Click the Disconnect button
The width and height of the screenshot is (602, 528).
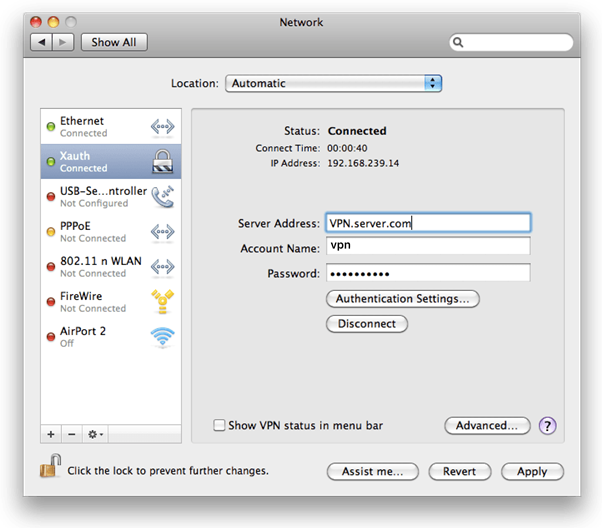(x=367, y=324)
